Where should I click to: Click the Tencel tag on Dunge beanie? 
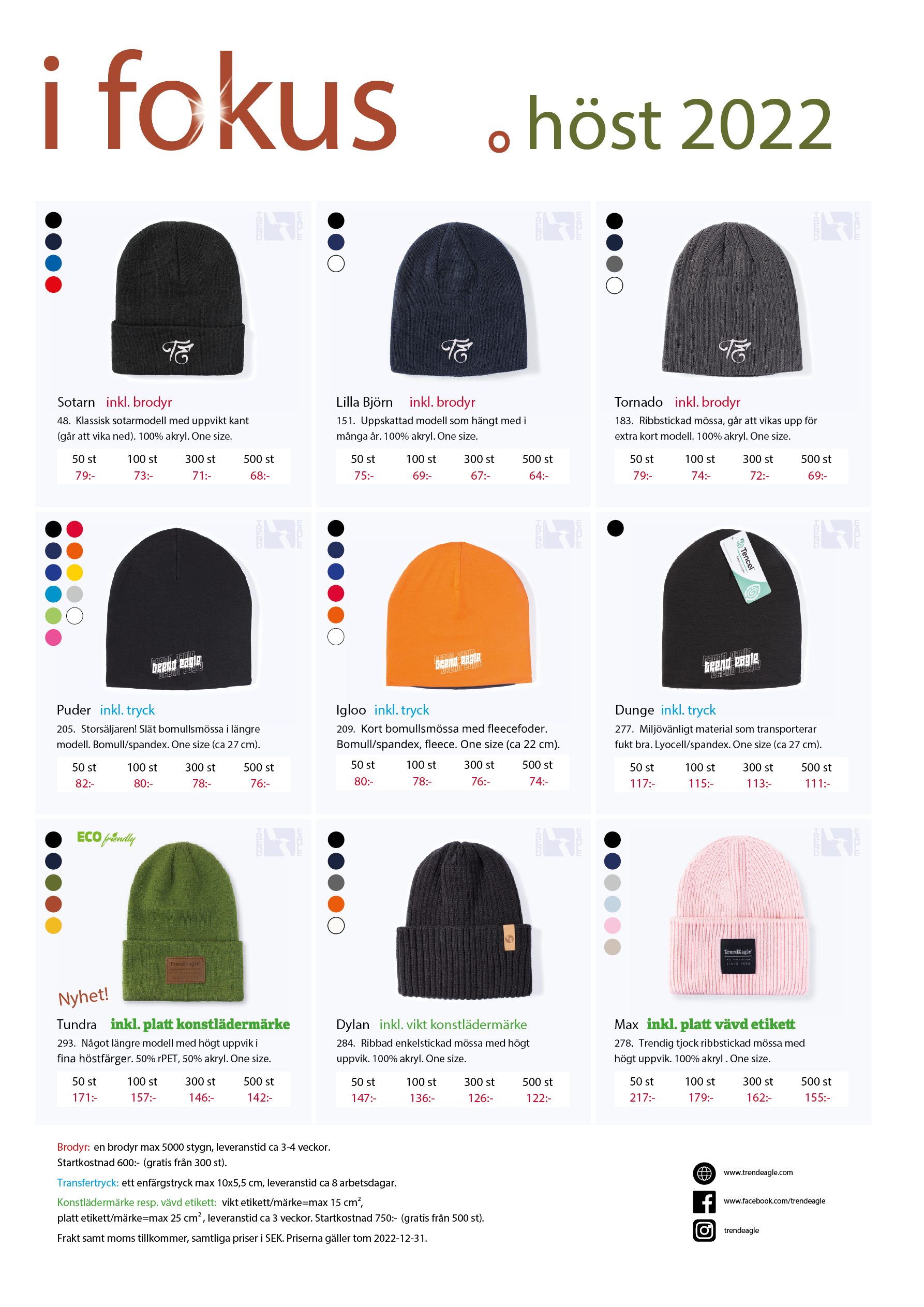[x=745, y=567]
